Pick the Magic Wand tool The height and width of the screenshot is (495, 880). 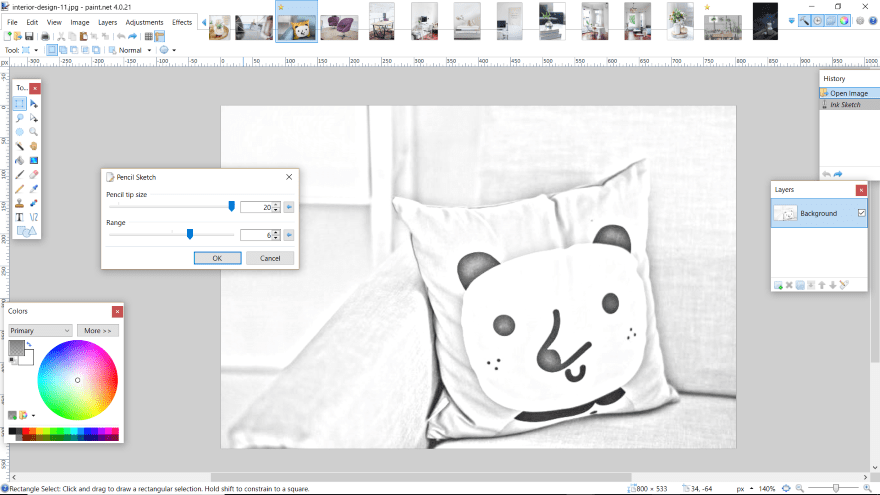20,145
